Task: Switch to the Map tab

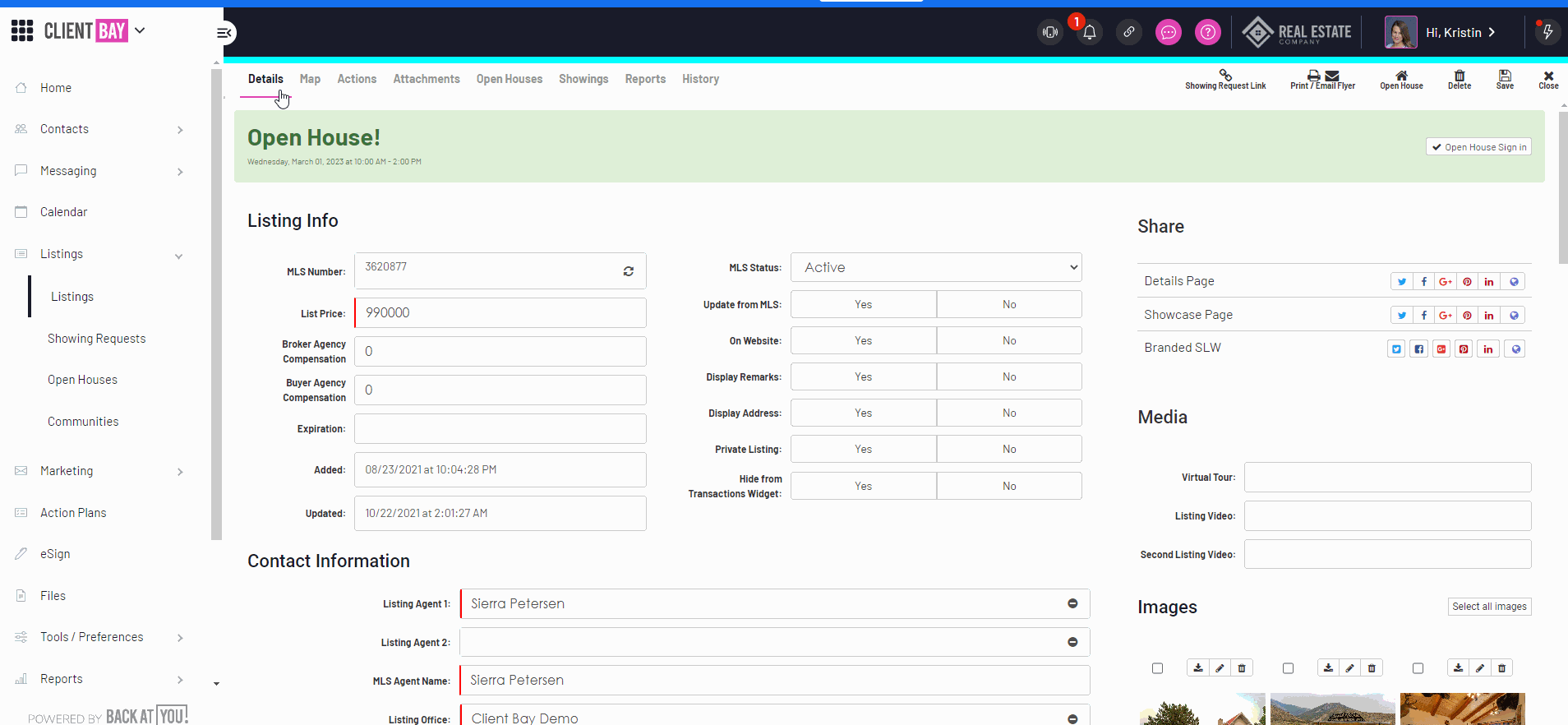Action: 310,79
